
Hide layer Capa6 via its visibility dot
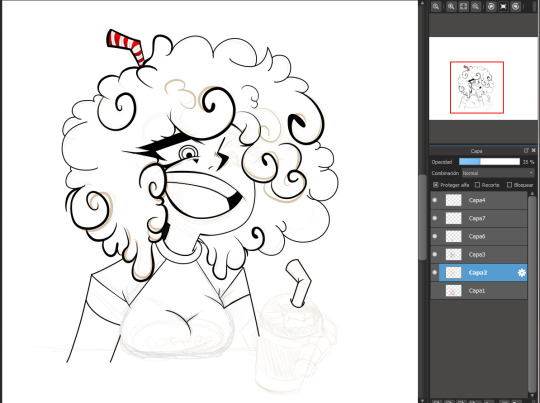435,236
